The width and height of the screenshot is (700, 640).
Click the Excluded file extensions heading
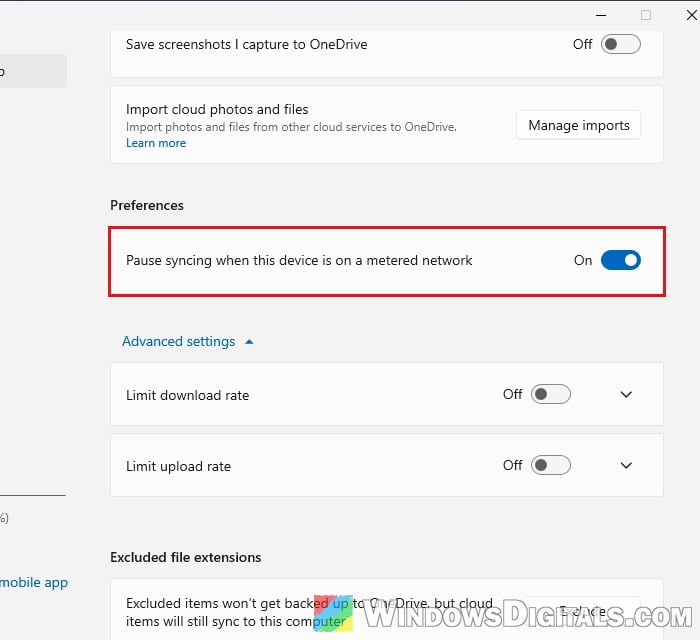186,557
